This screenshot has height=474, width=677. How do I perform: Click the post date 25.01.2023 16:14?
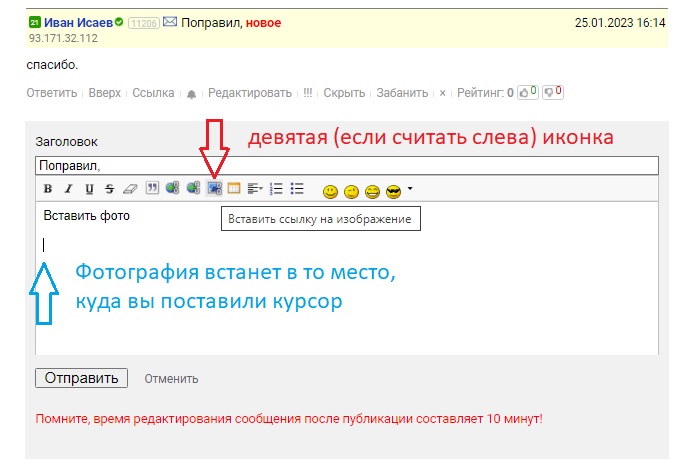click(620, 22)
